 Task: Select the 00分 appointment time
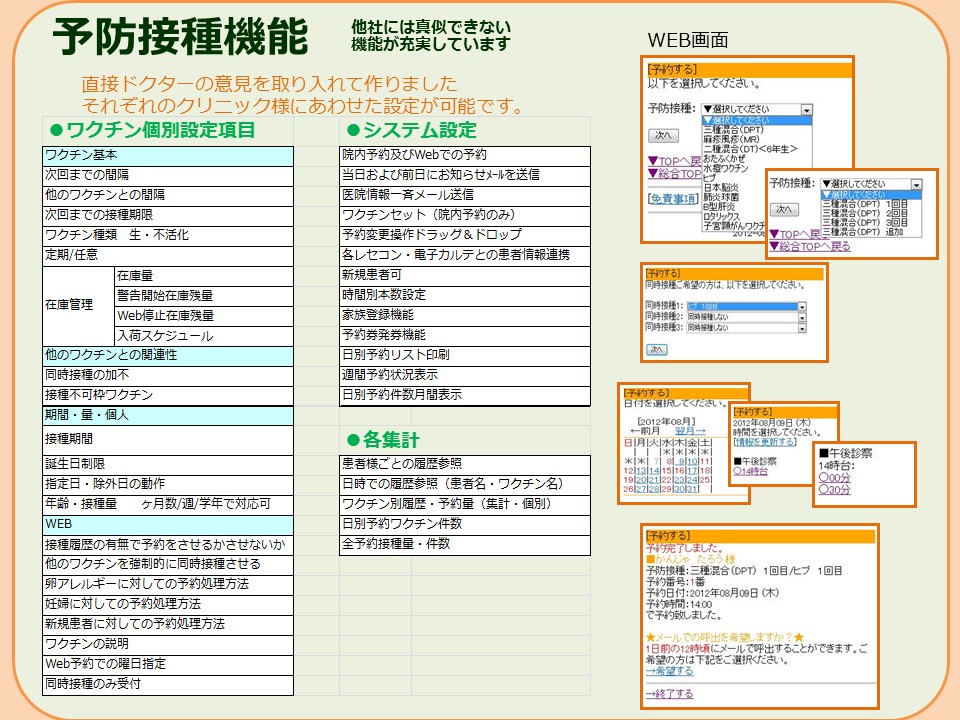(x=835, y=478)
